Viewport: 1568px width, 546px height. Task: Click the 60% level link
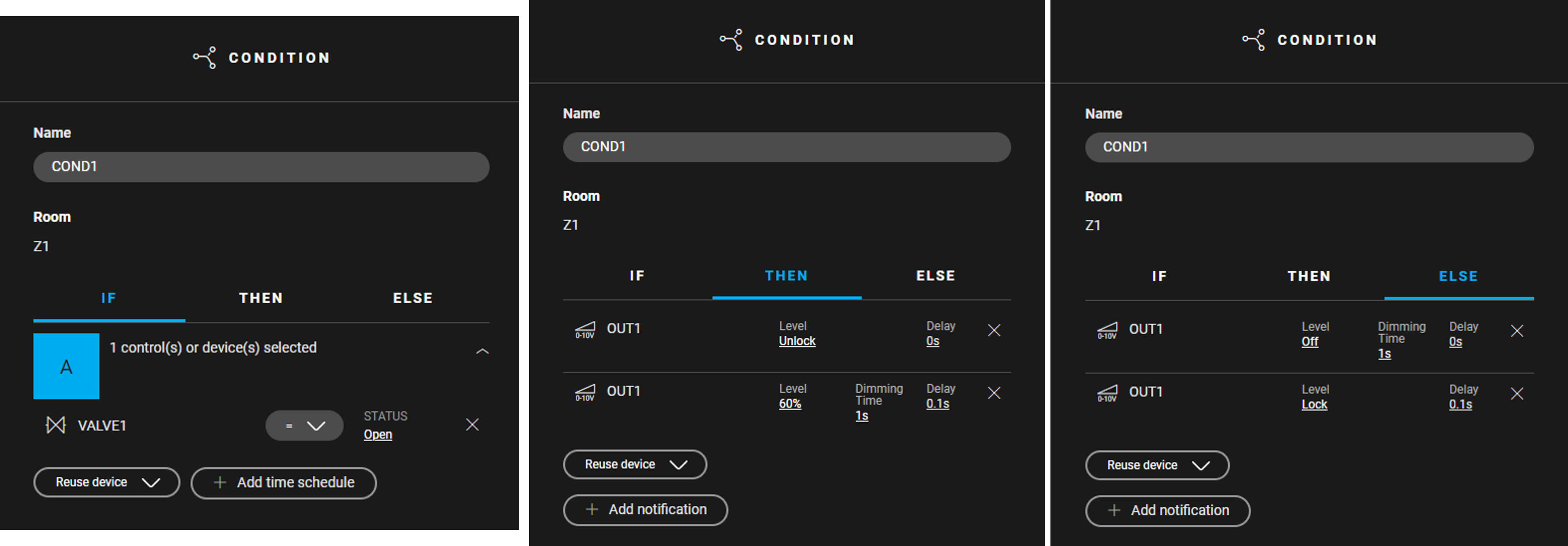(789, 404)
